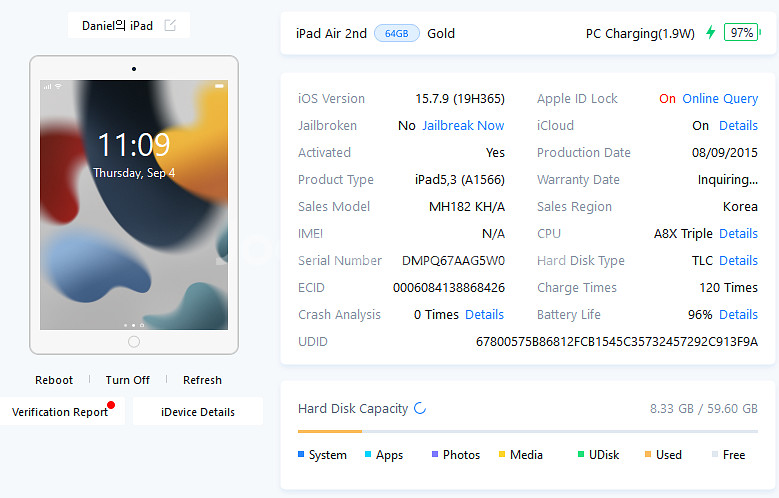This screenshot has width=779, height=498.
Task: View Battery Life Details
Action: [738, 315]
